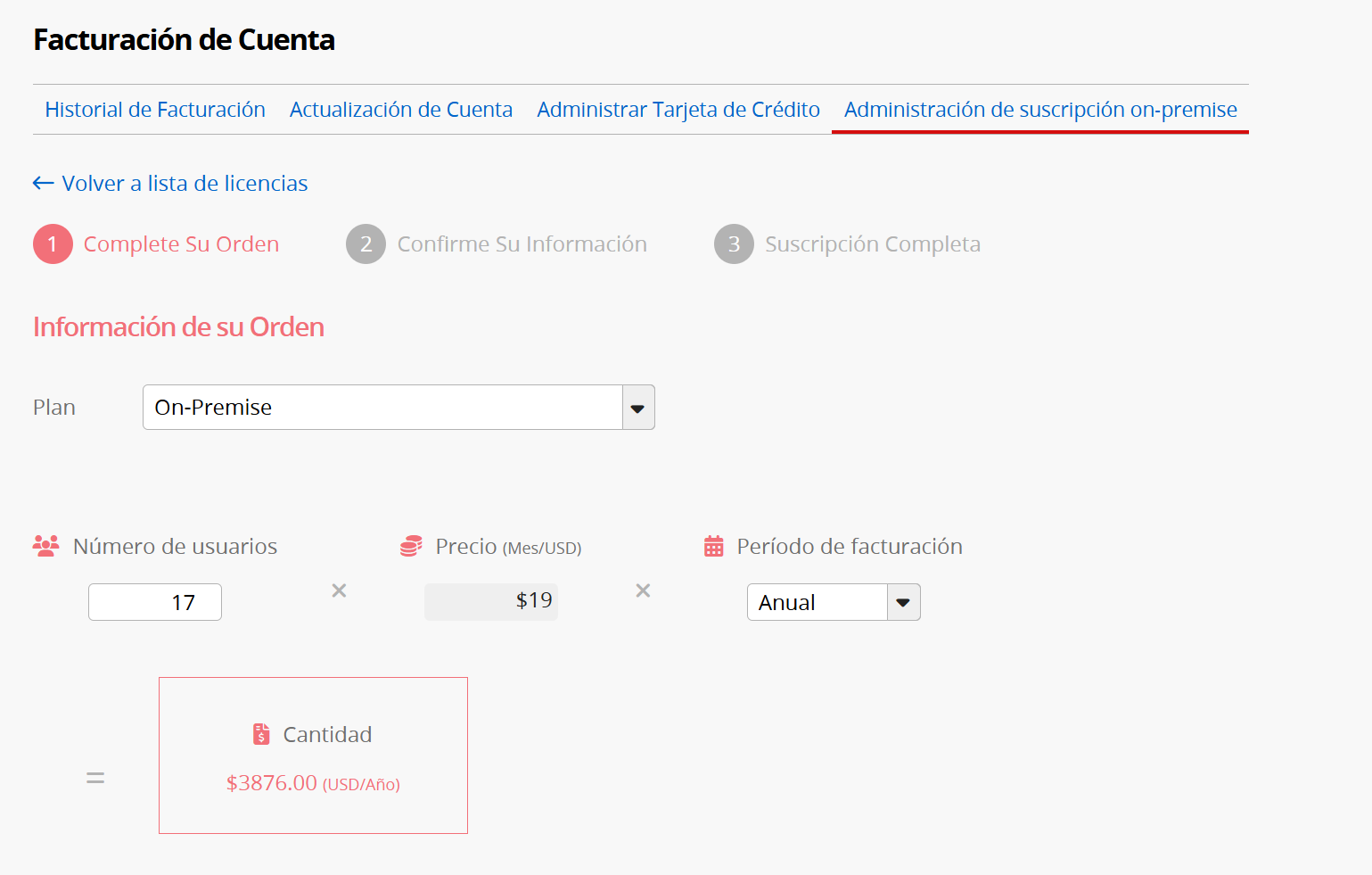
Task: Click the Complete Su Orden step label
Action: (181, 244)
